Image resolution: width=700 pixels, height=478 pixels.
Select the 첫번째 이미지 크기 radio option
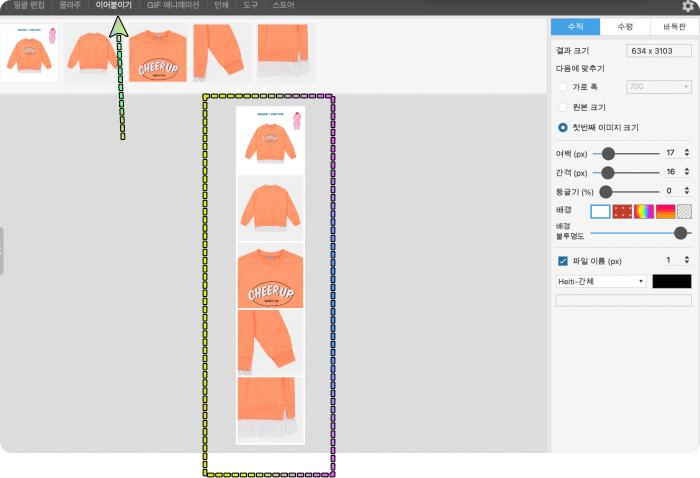[563, 128]
